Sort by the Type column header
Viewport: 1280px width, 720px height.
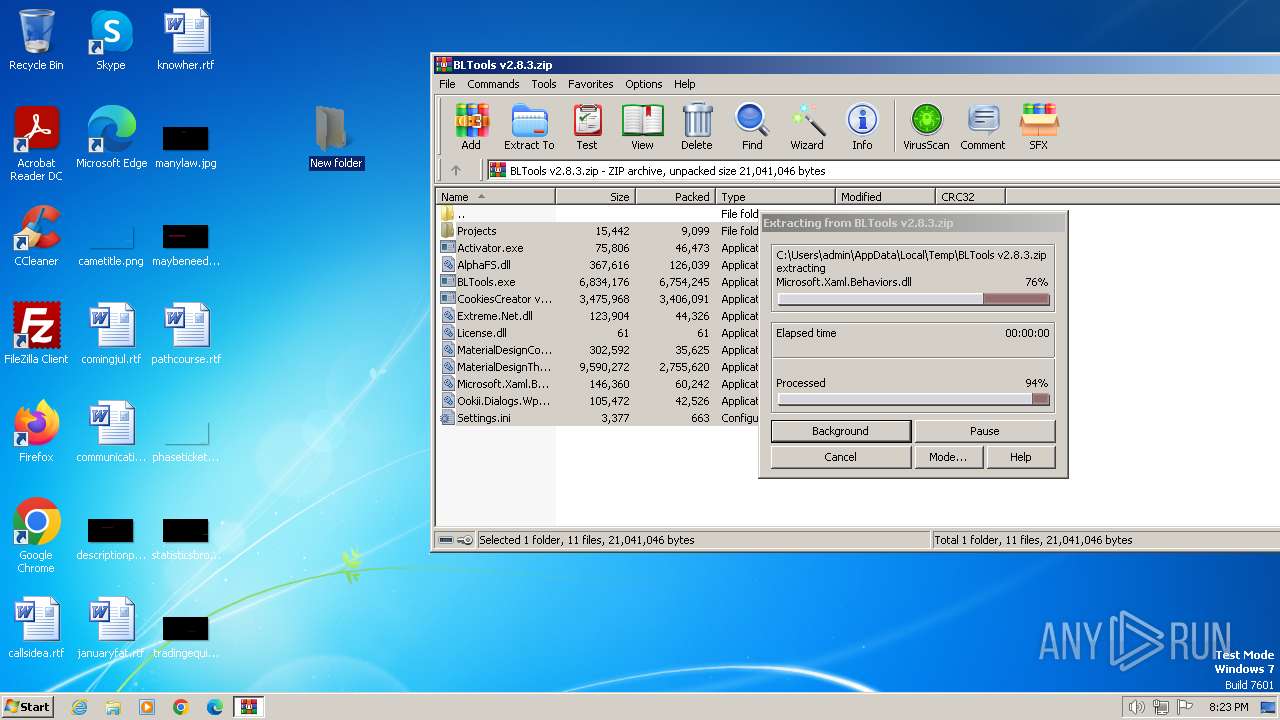point(776,197)
